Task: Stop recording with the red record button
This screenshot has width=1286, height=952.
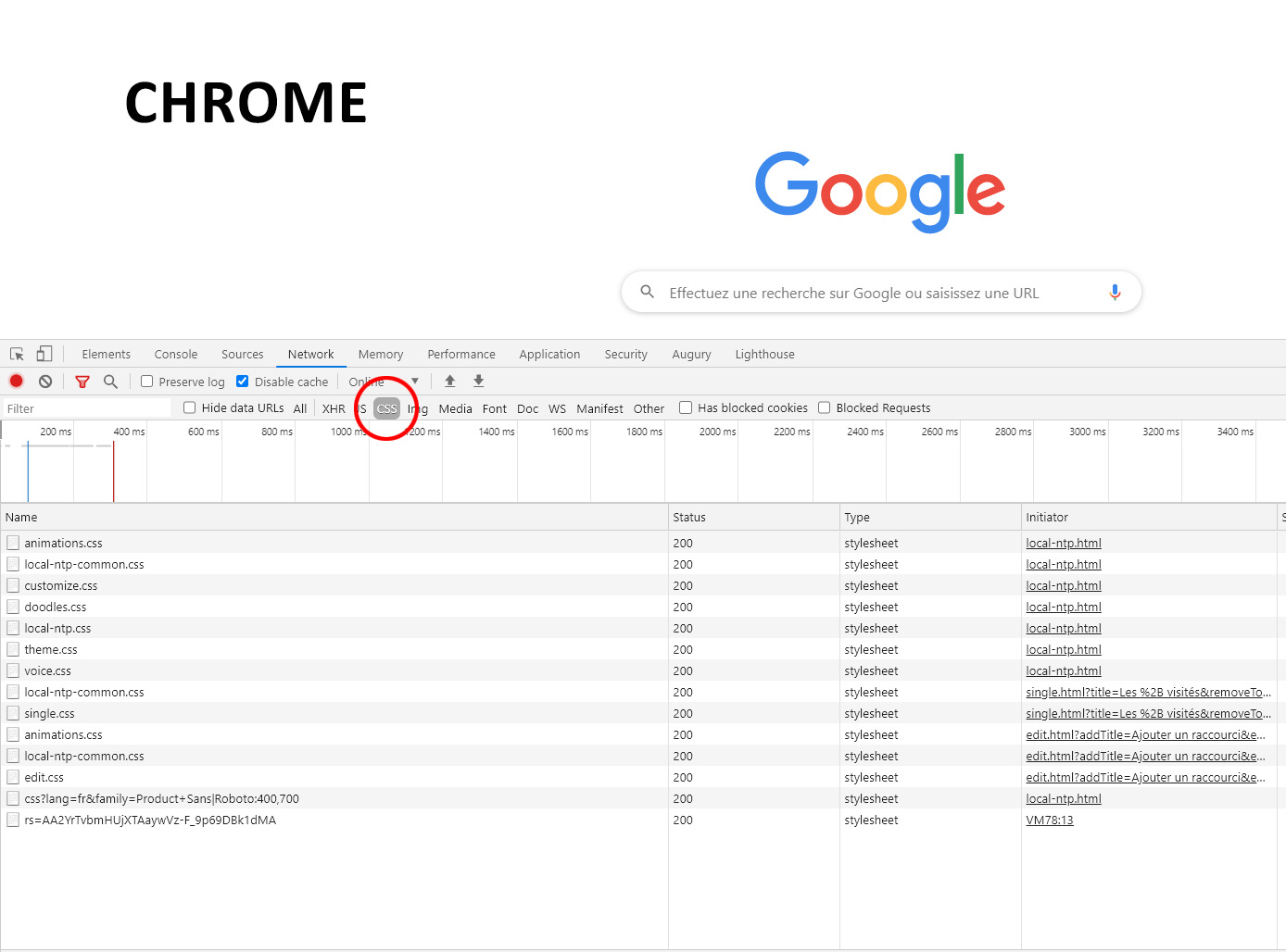Action: pos(17,381)
